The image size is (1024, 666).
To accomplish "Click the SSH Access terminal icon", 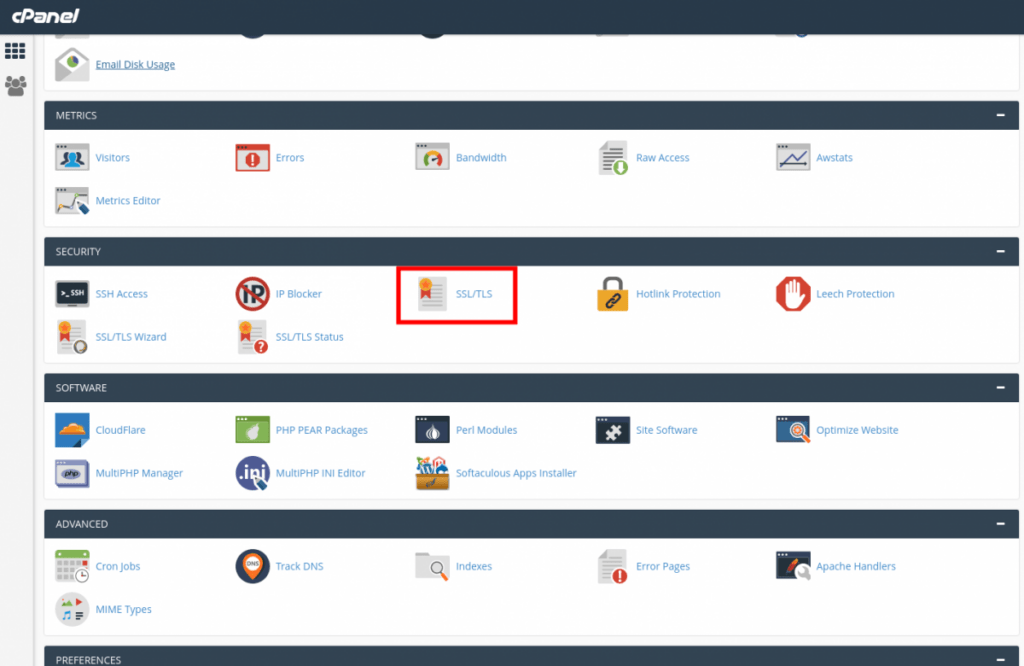I will coord(72,294).
